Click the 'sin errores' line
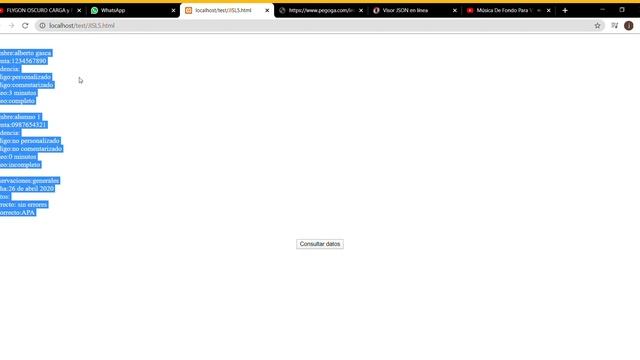Viewport: 640px width, 360px height. [24, 204]
